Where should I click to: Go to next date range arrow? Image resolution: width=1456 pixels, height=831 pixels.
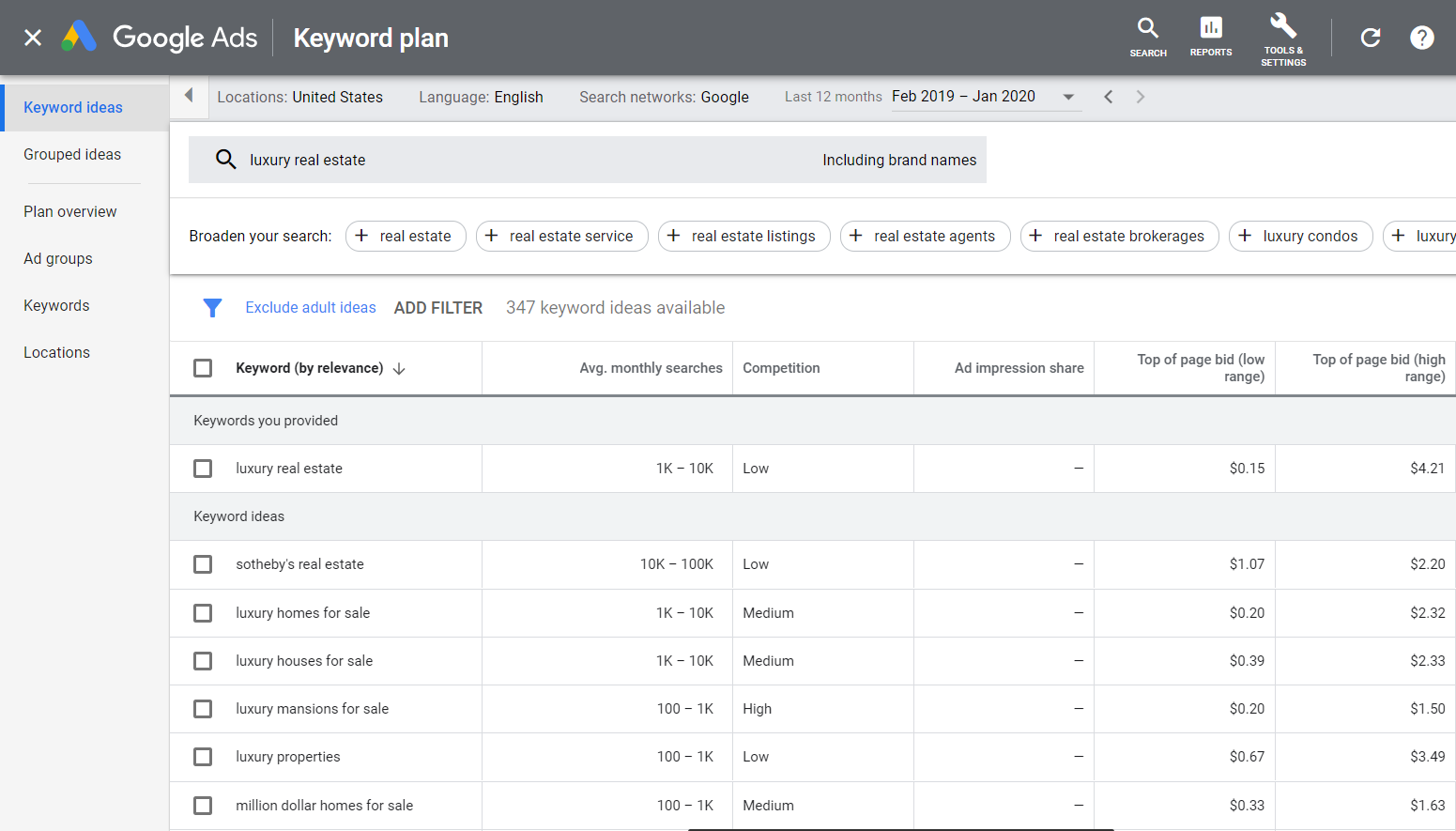coord(1141,97)
